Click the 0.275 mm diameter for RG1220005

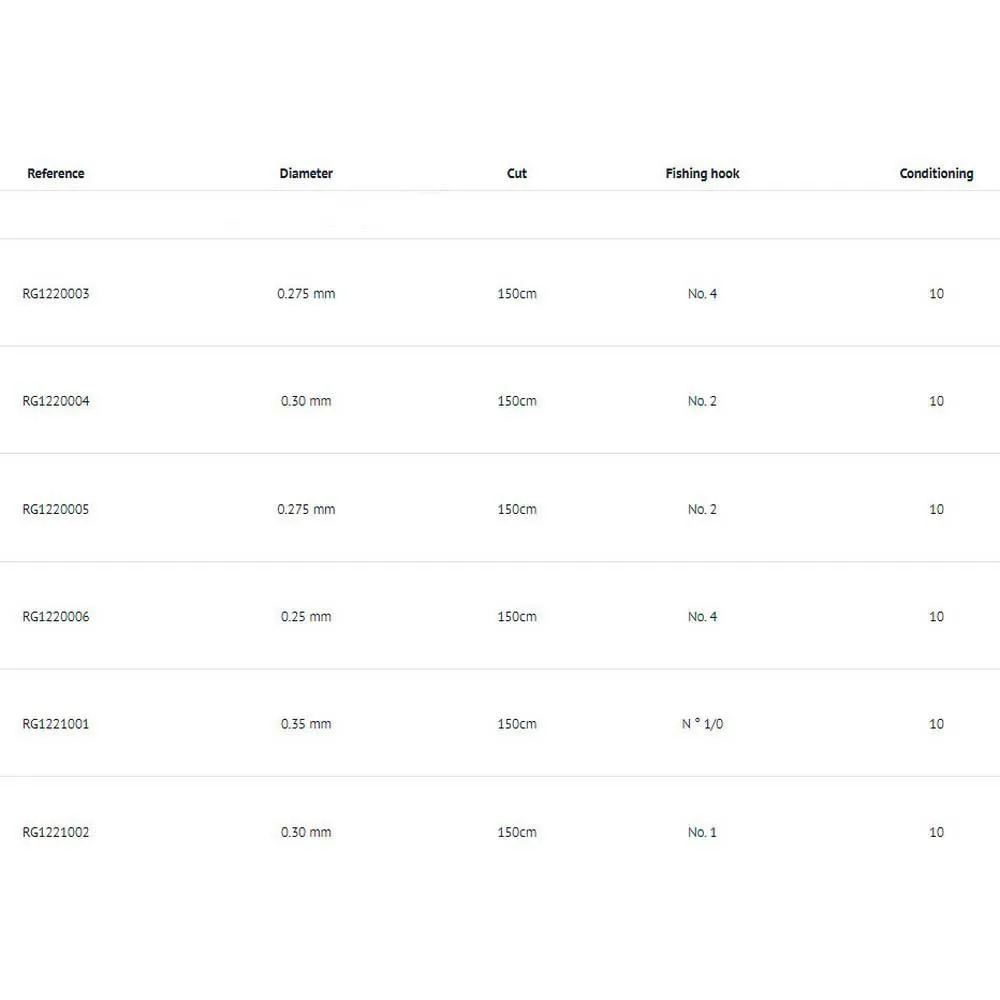pos(306,509)
